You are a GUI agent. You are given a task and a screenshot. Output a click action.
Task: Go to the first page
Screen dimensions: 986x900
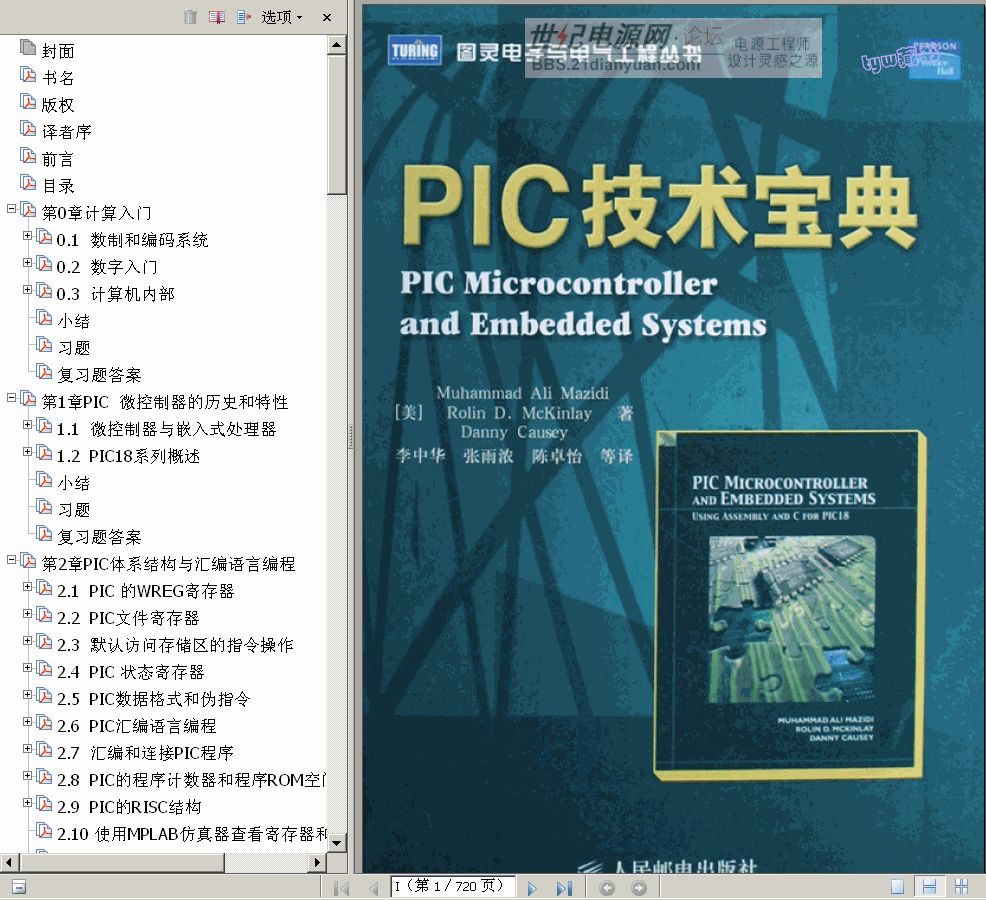[341, 888]
